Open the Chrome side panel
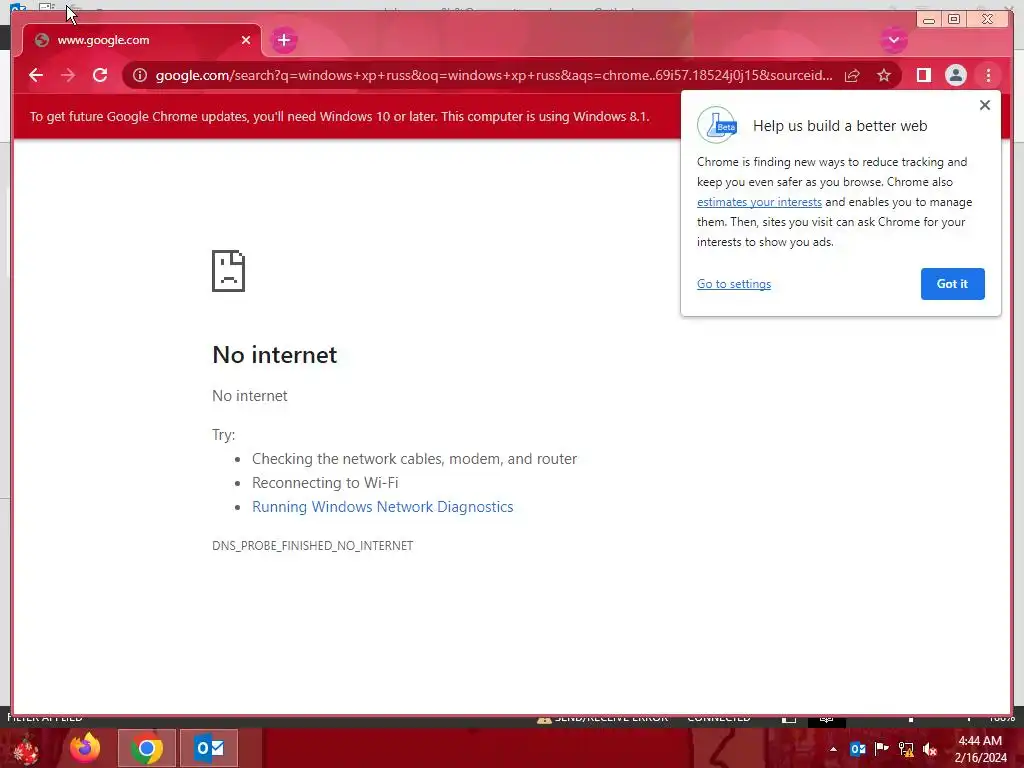 coord(923,75)
